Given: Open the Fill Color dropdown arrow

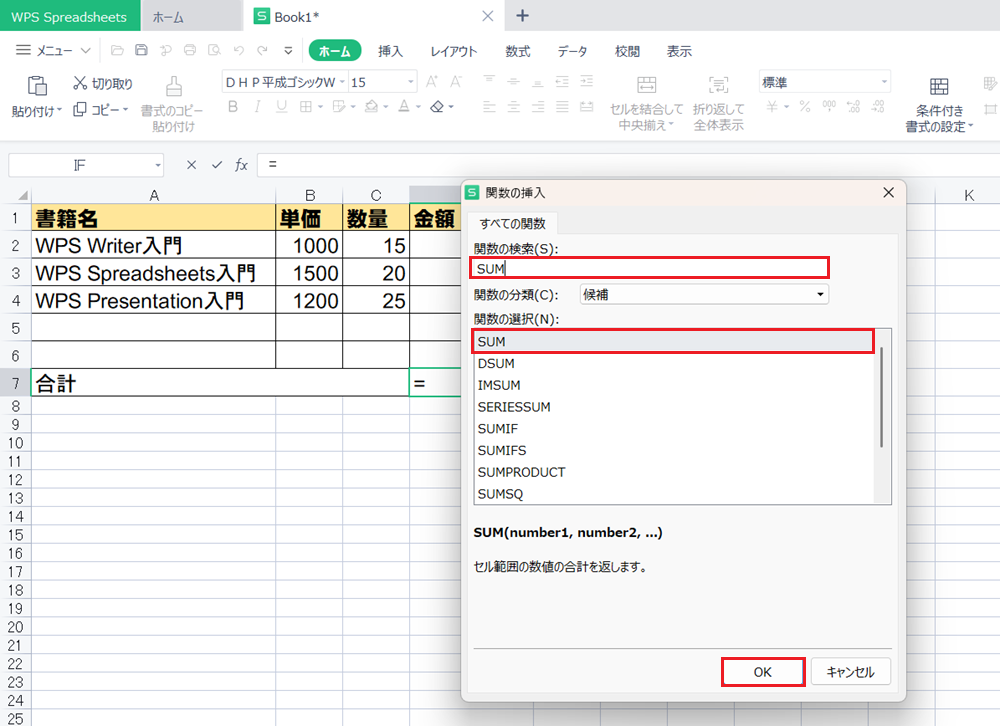Looking at the screenshot, I should [x=386, y=107].
